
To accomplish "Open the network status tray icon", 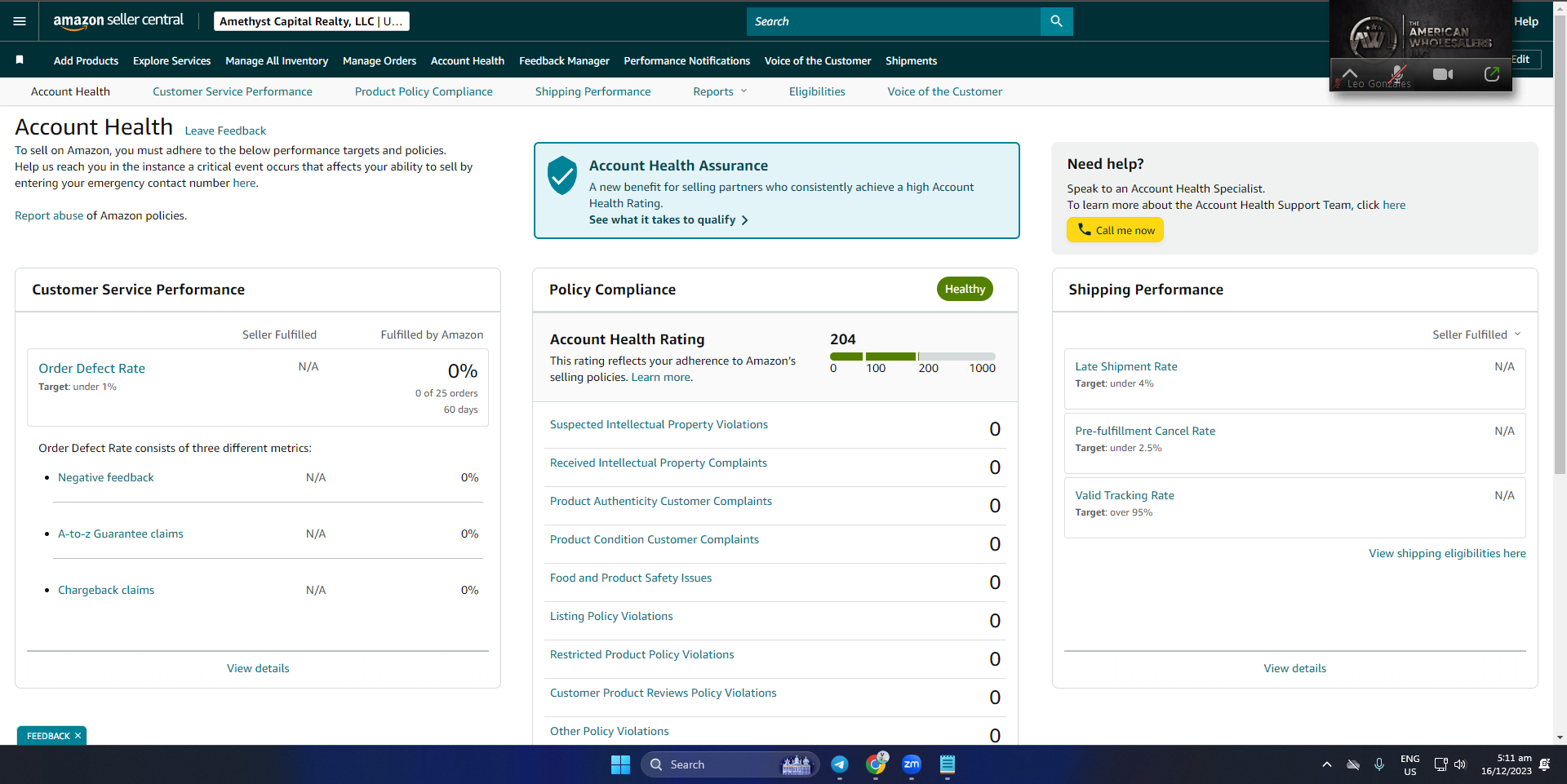I will tap(1440, 764).
